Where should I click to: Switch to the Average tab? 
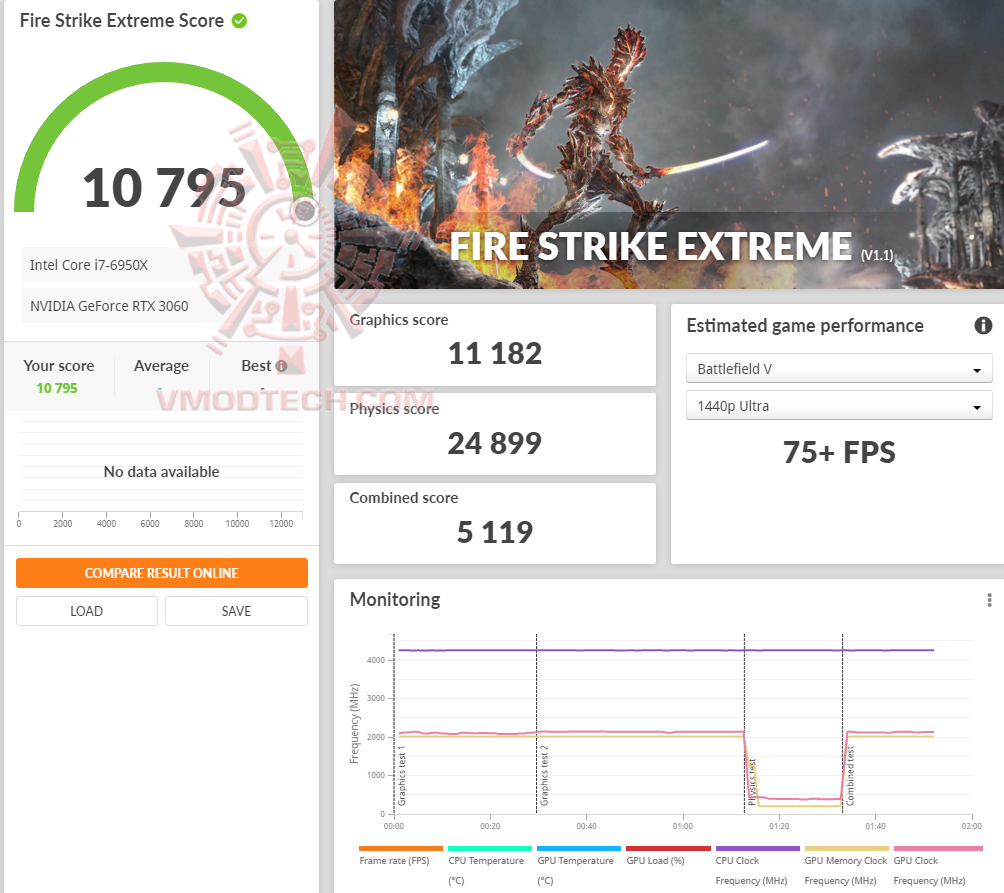pos(161,366)
